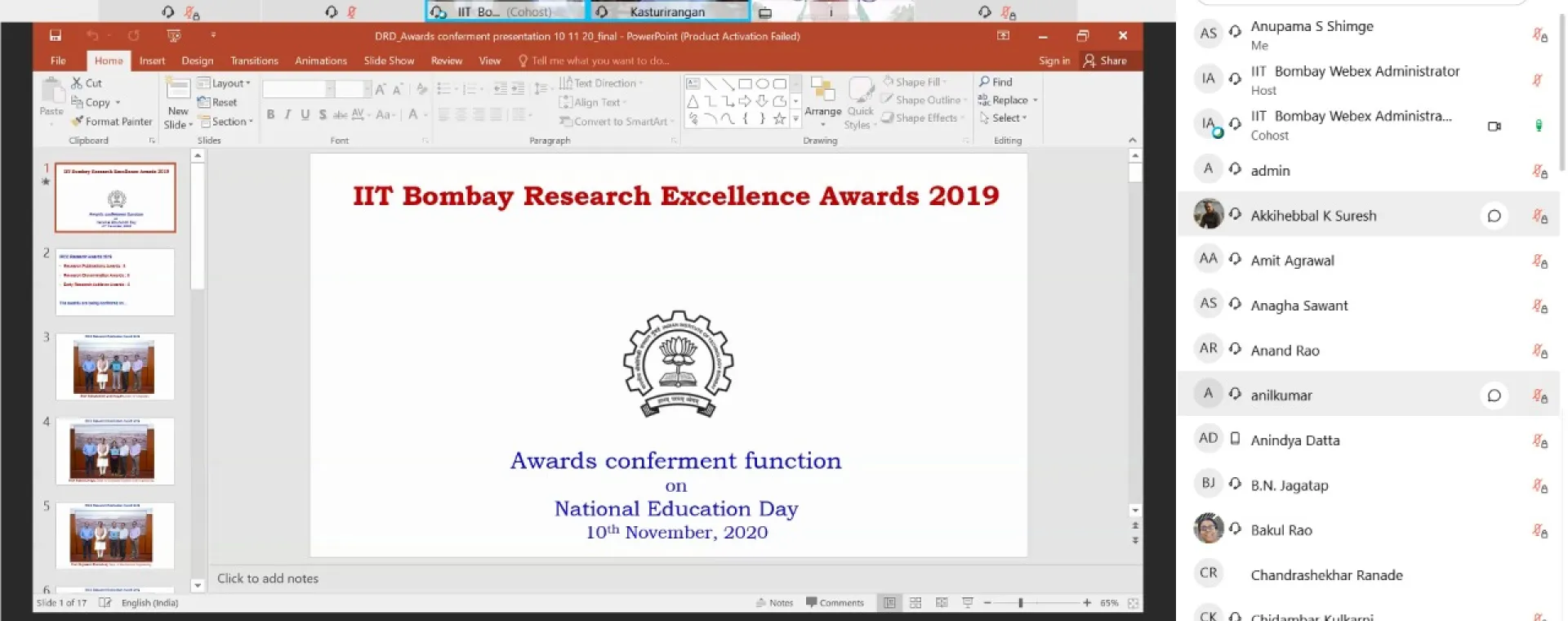Switch to the Slide Show tab
Screen dimensions: 1568x621
389,60
